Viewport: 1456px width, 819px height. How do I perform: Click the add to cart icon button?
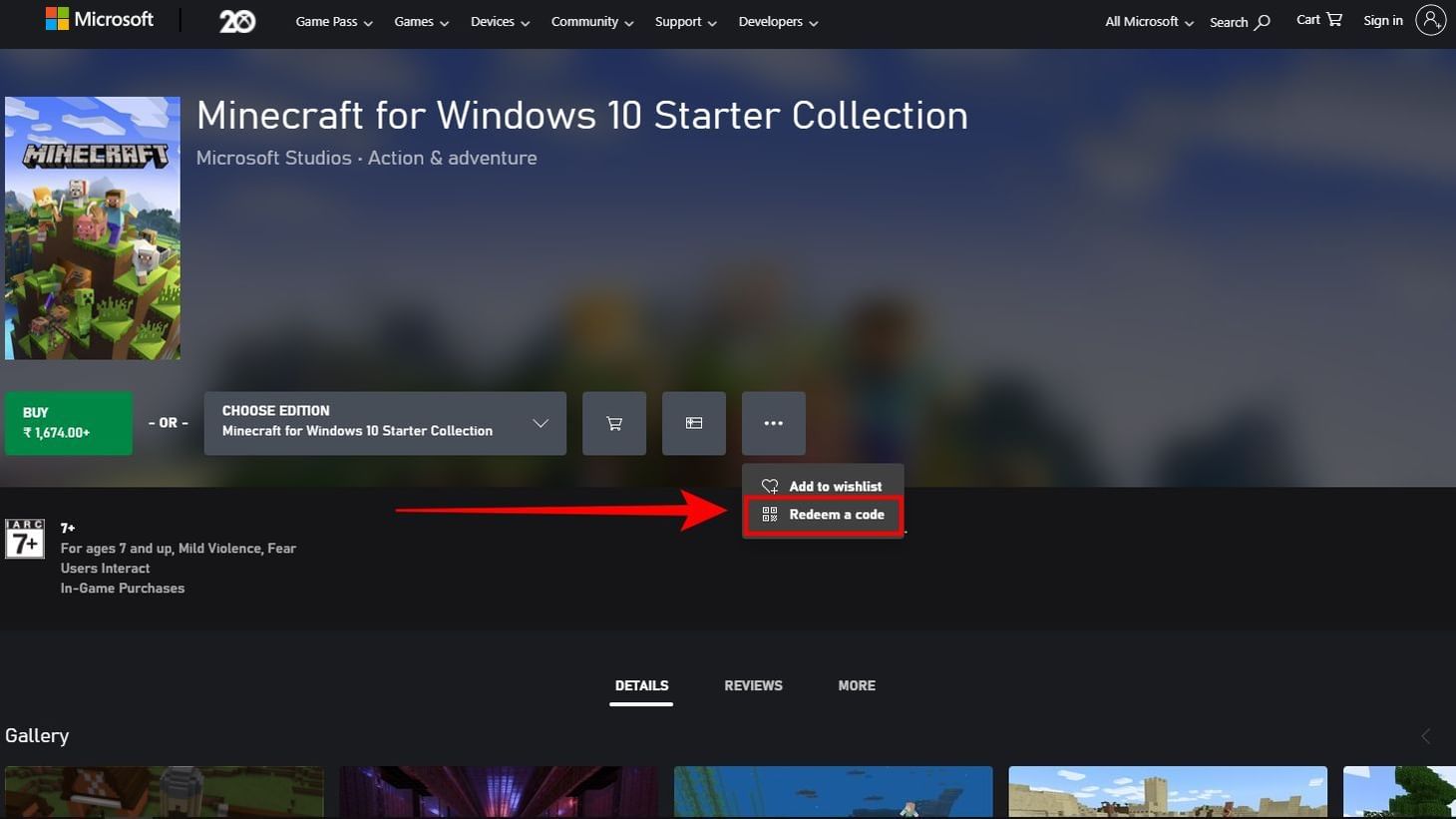point(614,423)
